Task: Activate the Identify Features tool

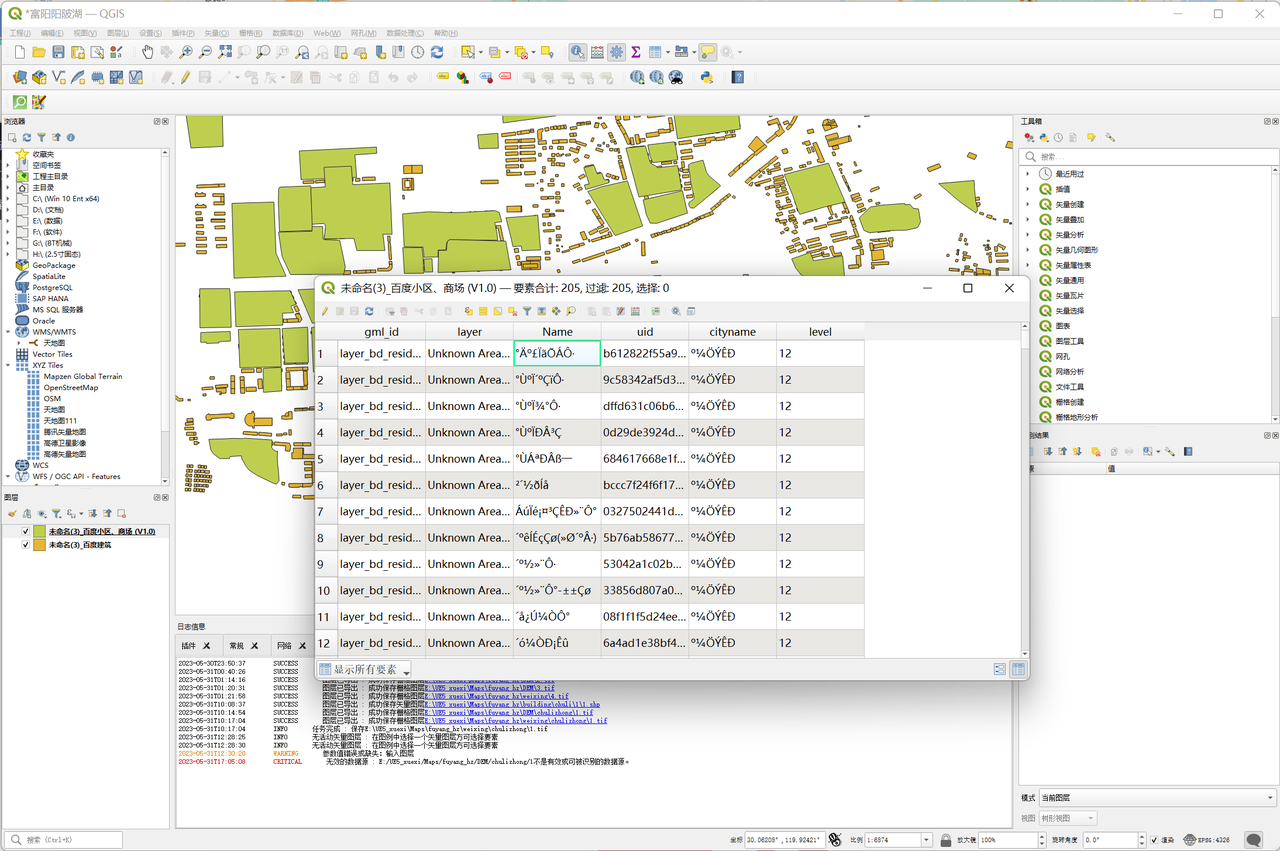Action: pos(578,52)
